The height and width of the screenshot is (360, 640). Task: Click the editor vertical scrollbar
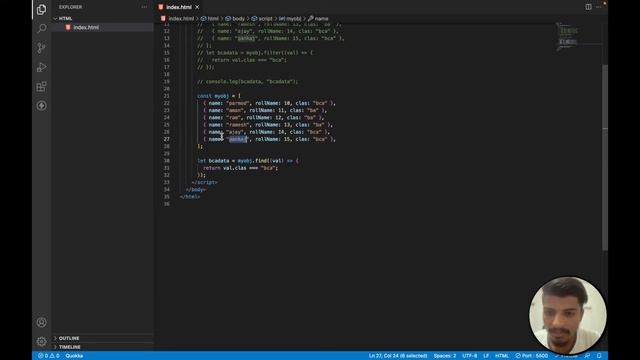click(605, 157)
